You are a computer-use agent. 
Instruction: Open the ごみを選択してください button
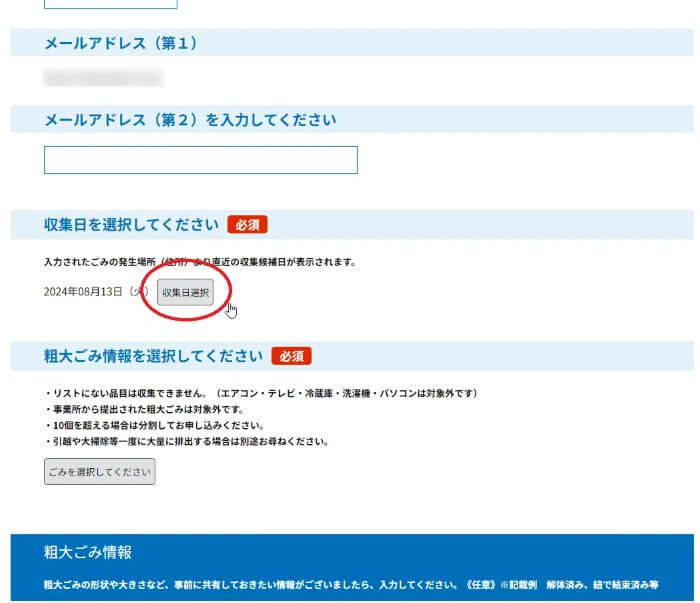pyautogui.click(x=100, y=471)
